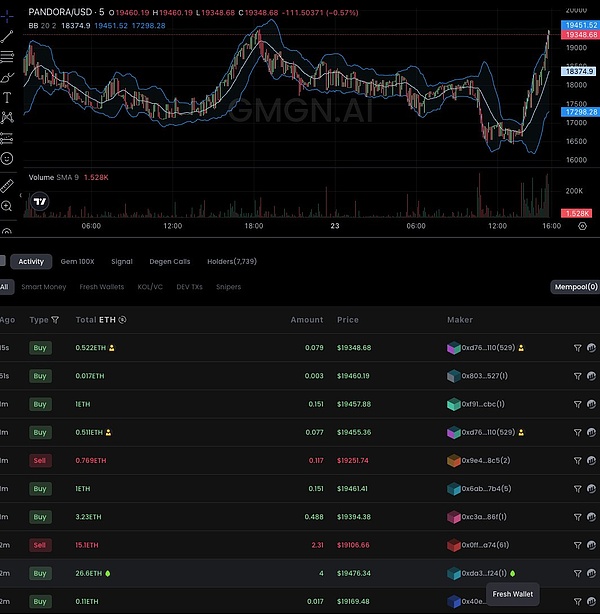This screenshot has width=600, height=614.
Task: Activate the zoom-in magnifier tool
Action: coord(7,206)
